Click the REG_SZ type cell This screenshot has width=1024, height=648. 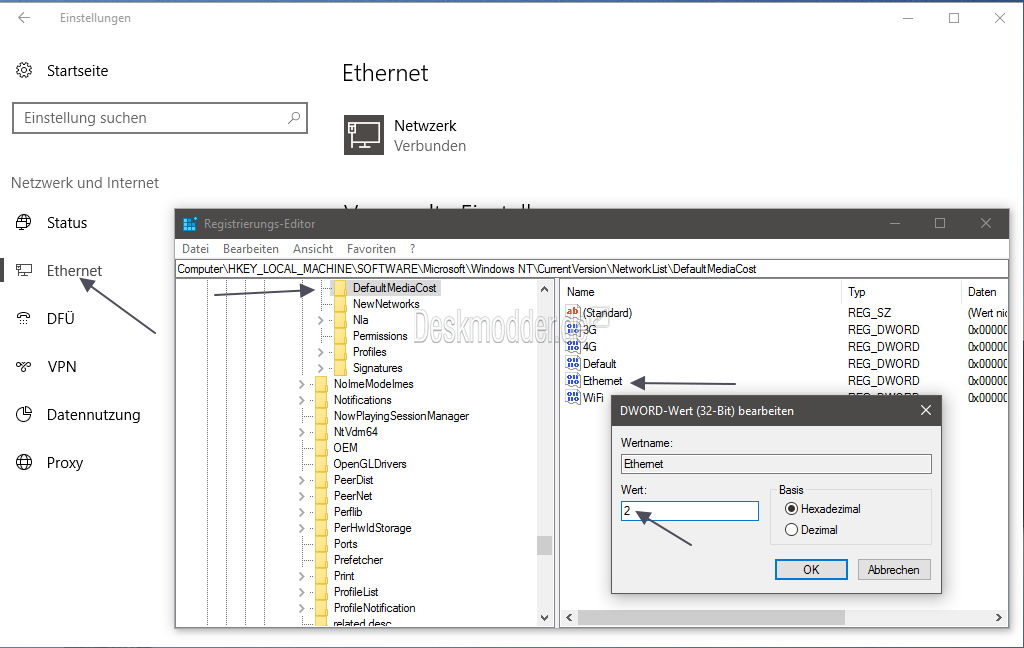(869, 313)
